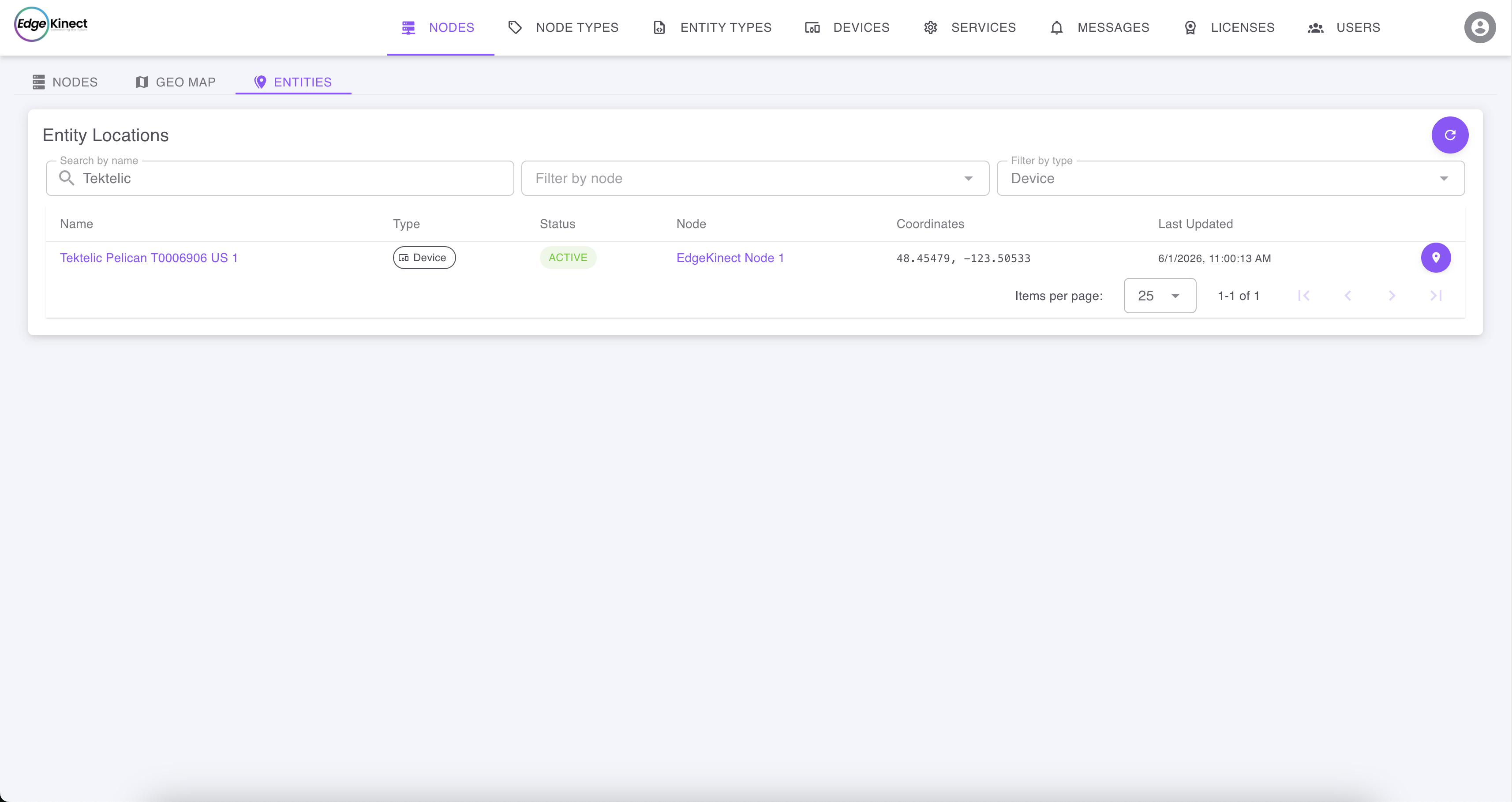Open the Licenses tab
Viewport: 1512px width, 802px height.
pos(1230,28)
